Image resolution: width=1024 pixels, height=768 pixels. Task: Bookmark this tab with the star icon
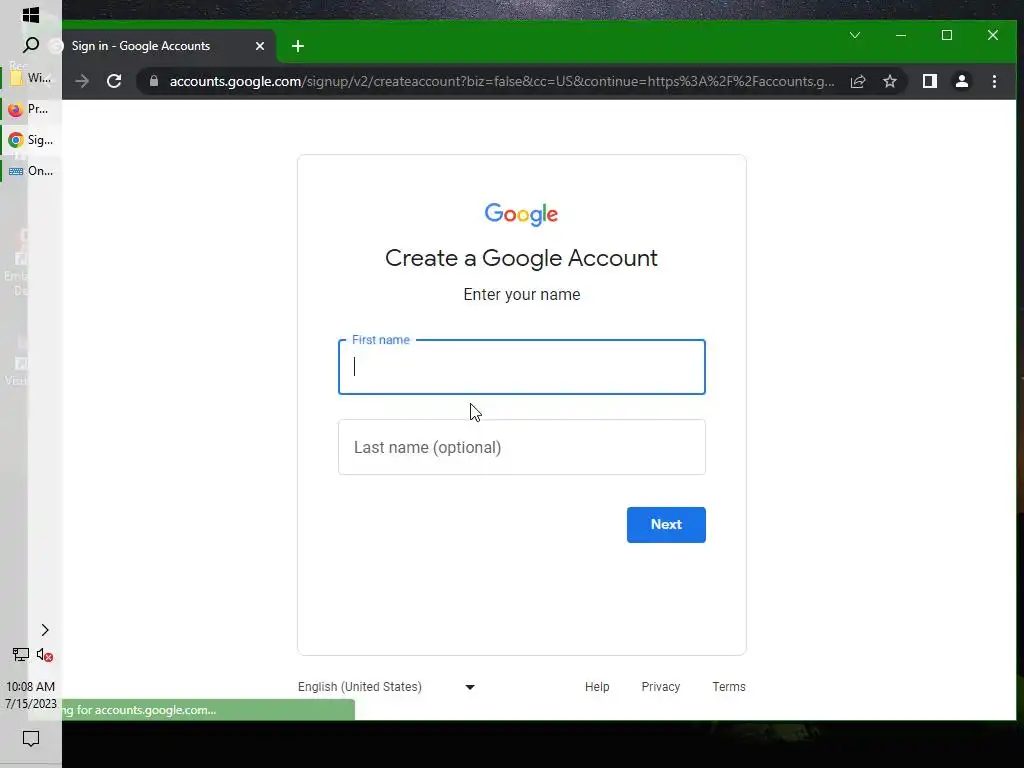coord(889,81)
